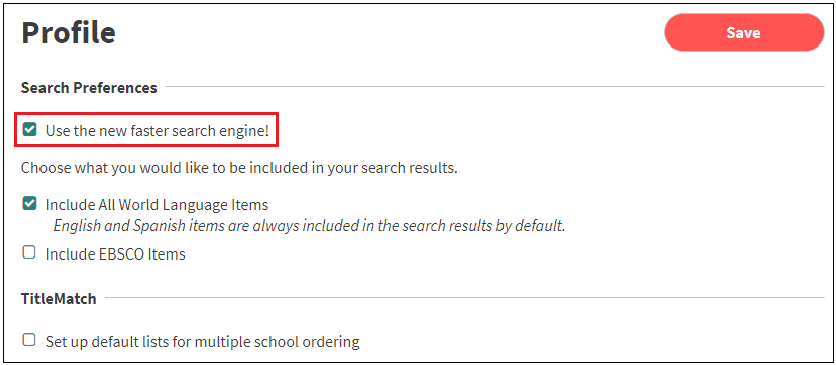Select the 'Include All World Language Items' label
This screenshot has height=365, width=836.
click(x=157, y=205)
